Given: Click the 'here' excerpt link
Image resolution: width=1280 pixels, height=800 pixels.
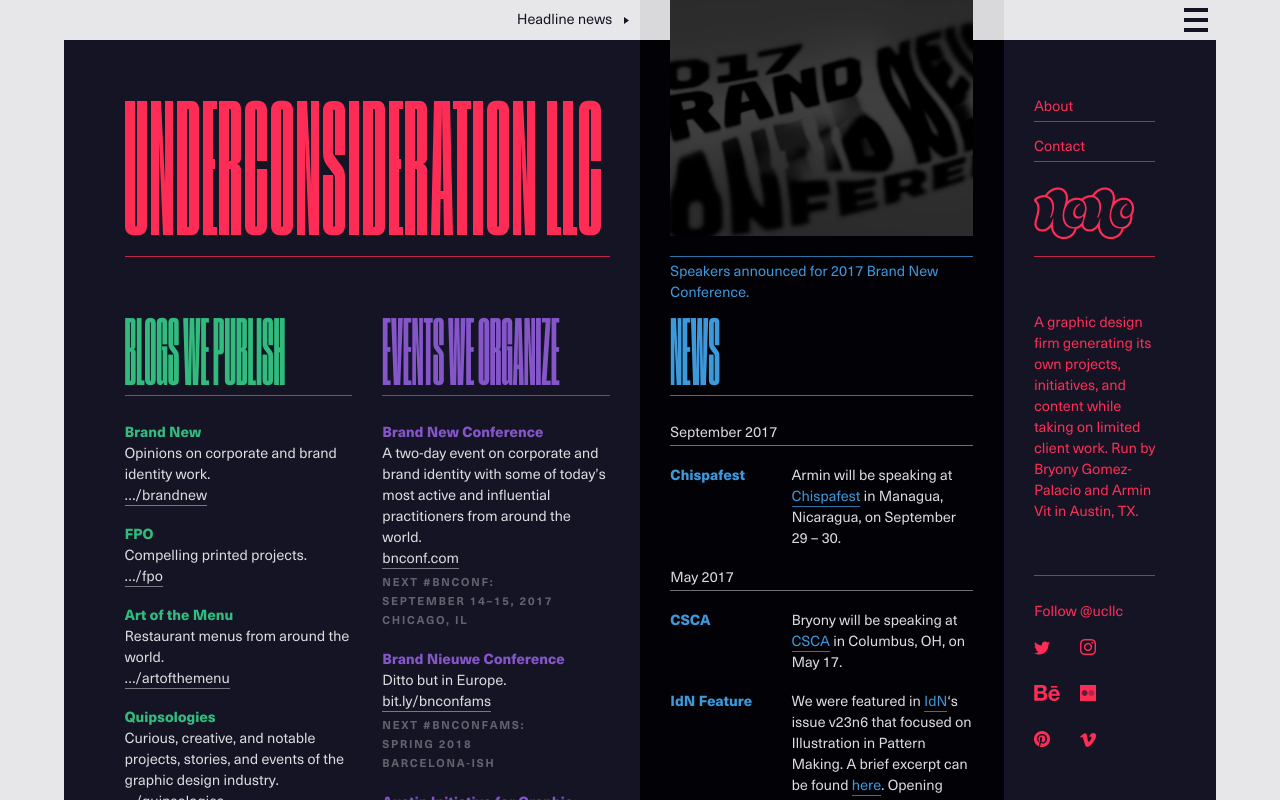Looking at the screenshot, I should coord(866,785).
